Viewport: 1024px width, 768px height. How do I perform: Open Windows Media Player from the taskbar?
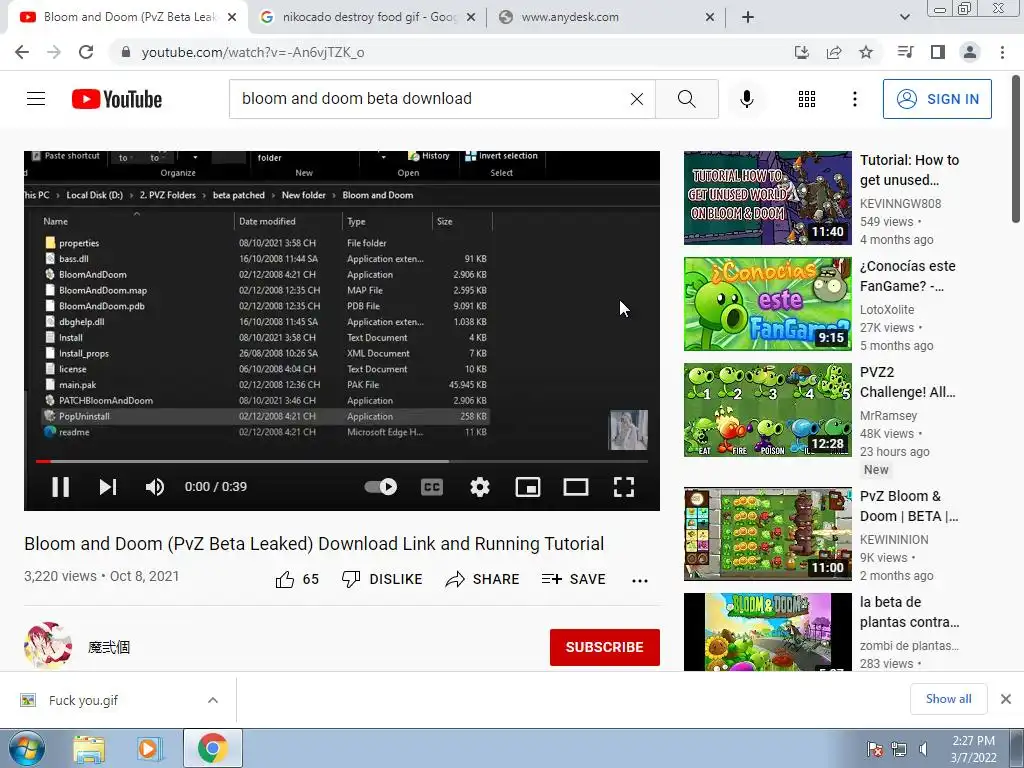pos(149,749)
